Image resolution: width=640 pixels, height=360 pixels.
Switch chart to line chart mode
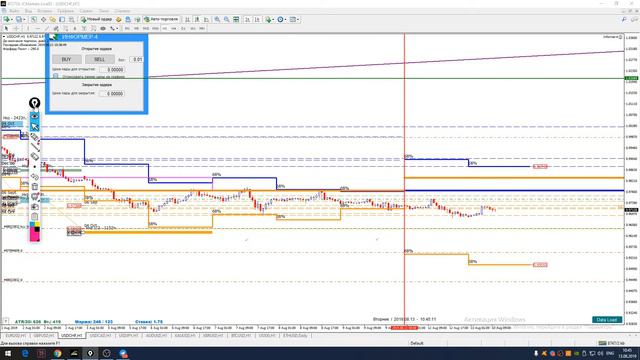(206, 19)
